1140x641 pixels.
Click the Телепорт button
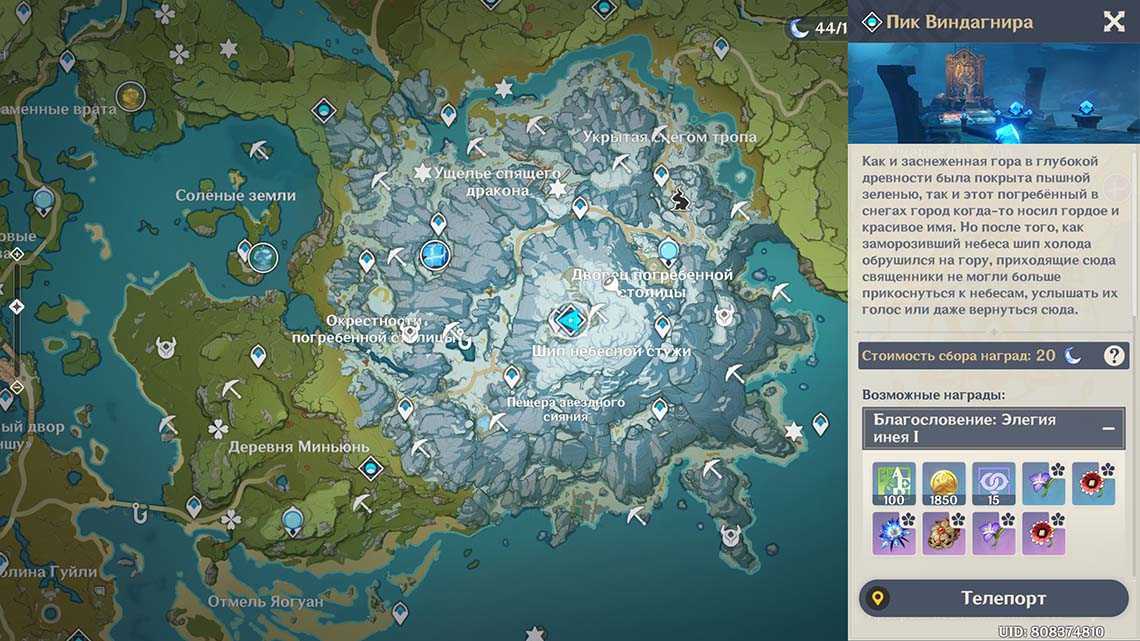(x=993, y=598)
